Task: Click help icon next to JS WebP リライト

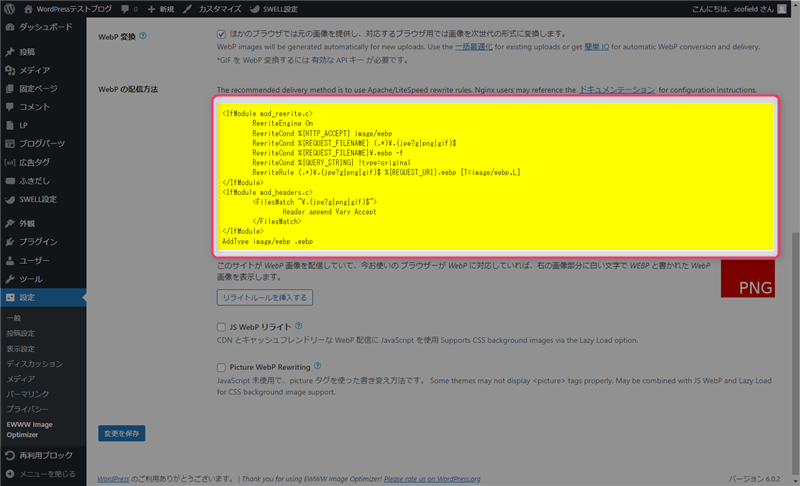Action: (299, 326)
